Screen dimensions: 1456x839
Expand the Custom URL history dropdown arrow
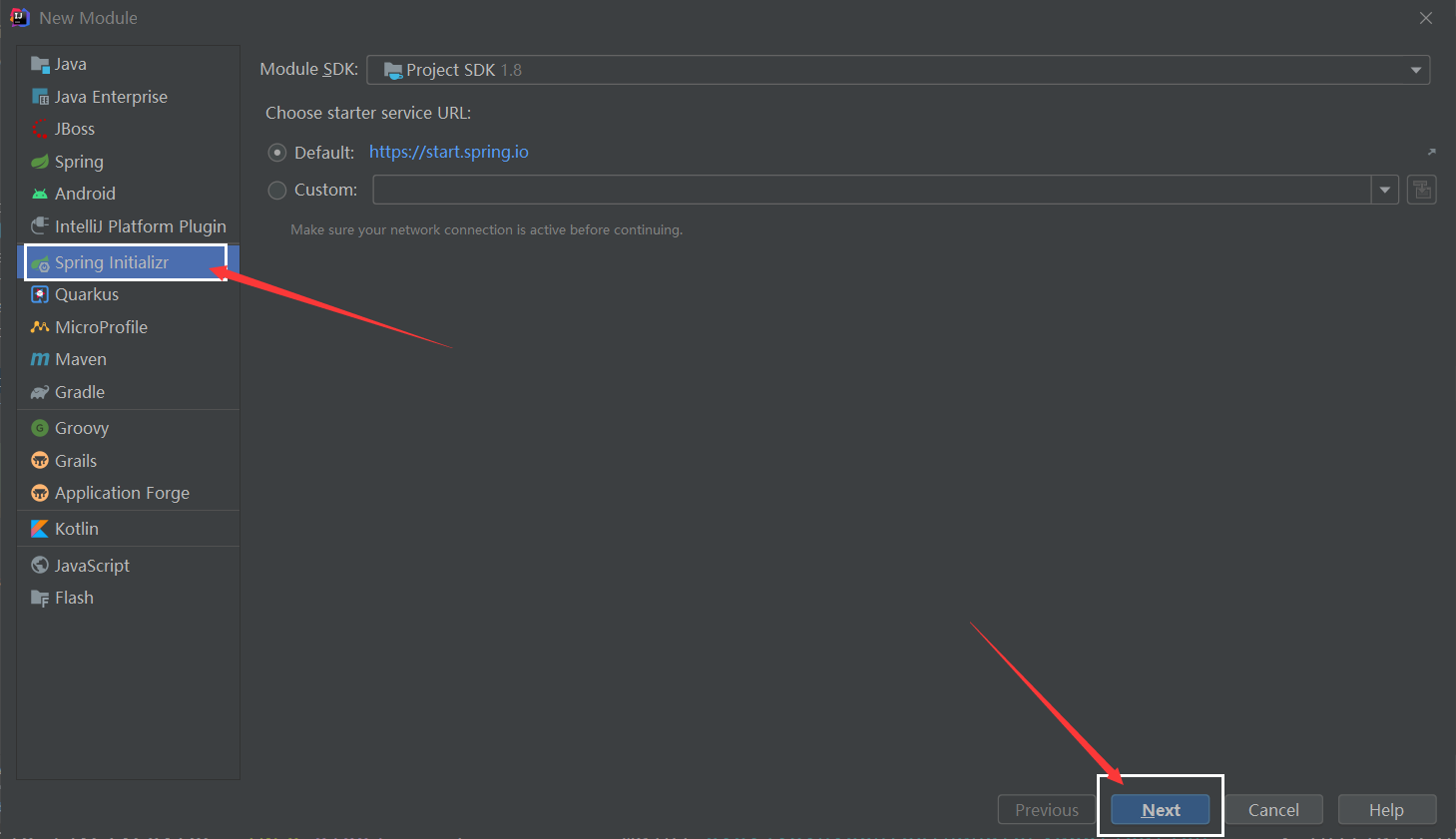pos(1385,190)
